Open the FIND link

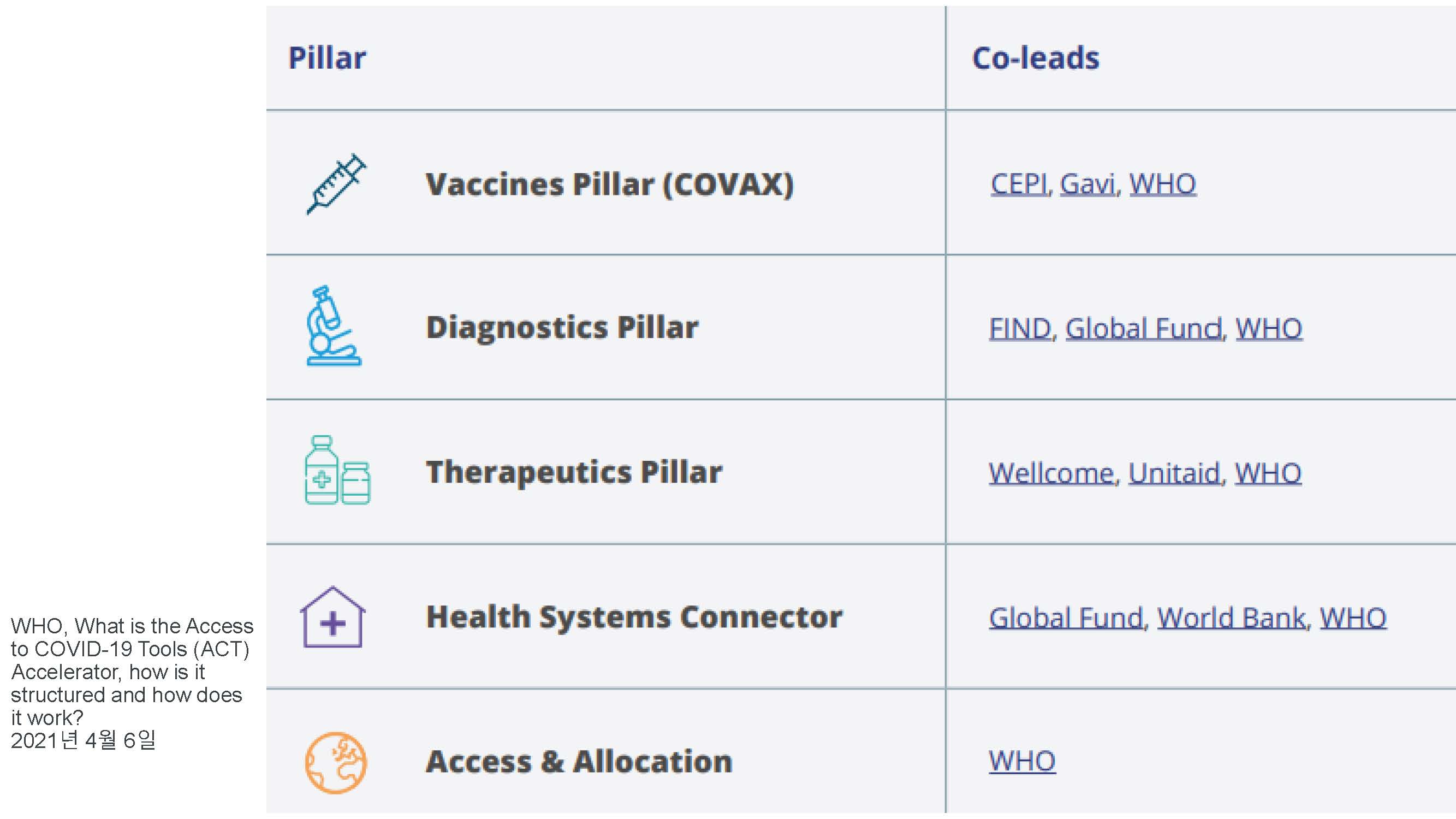tap(1020, 328)
